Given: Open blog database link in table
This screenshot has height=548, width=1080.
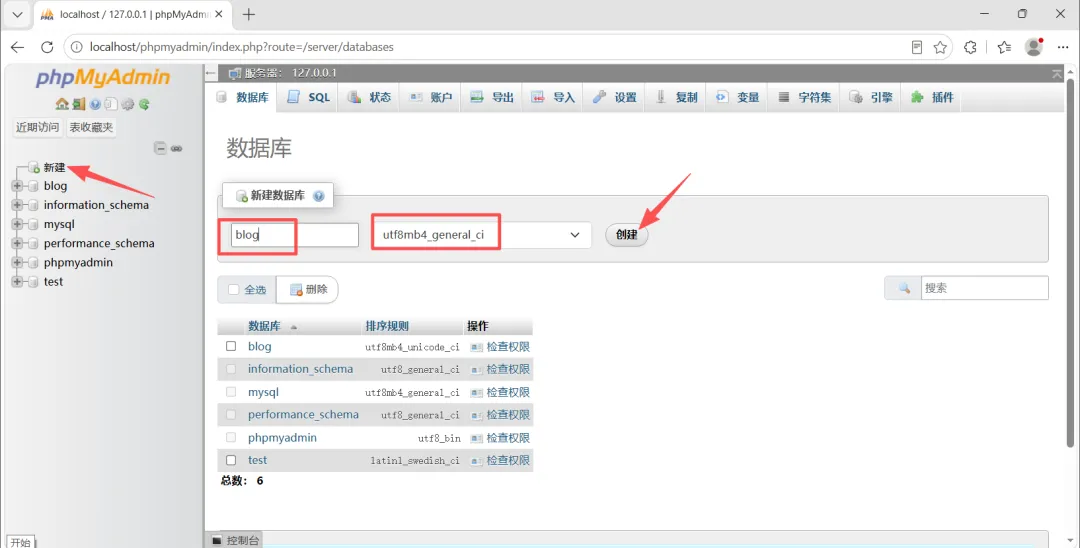Looking at the screenshot, I should click(260, 346).
